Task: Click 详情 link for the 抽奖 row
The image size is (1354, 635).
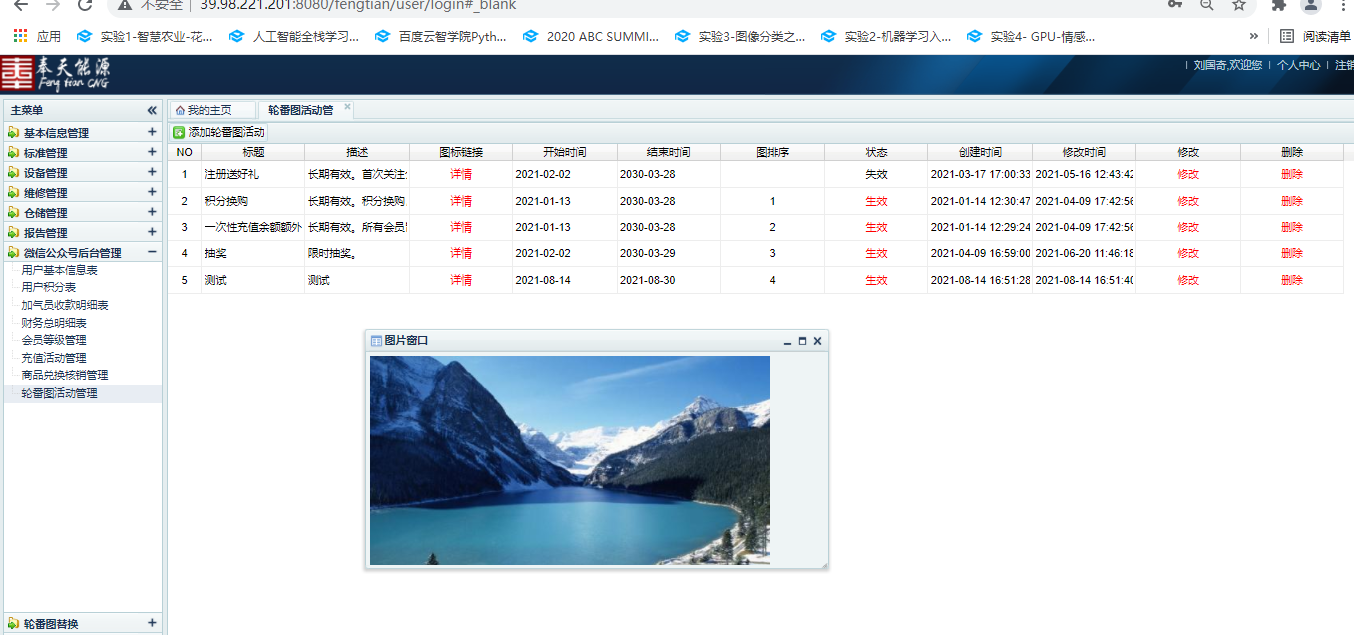Action: click(461, 254)
